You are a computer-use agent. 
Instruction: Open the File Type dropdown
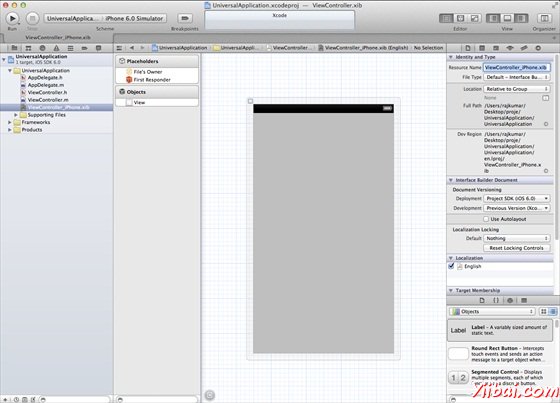(516, 77)
